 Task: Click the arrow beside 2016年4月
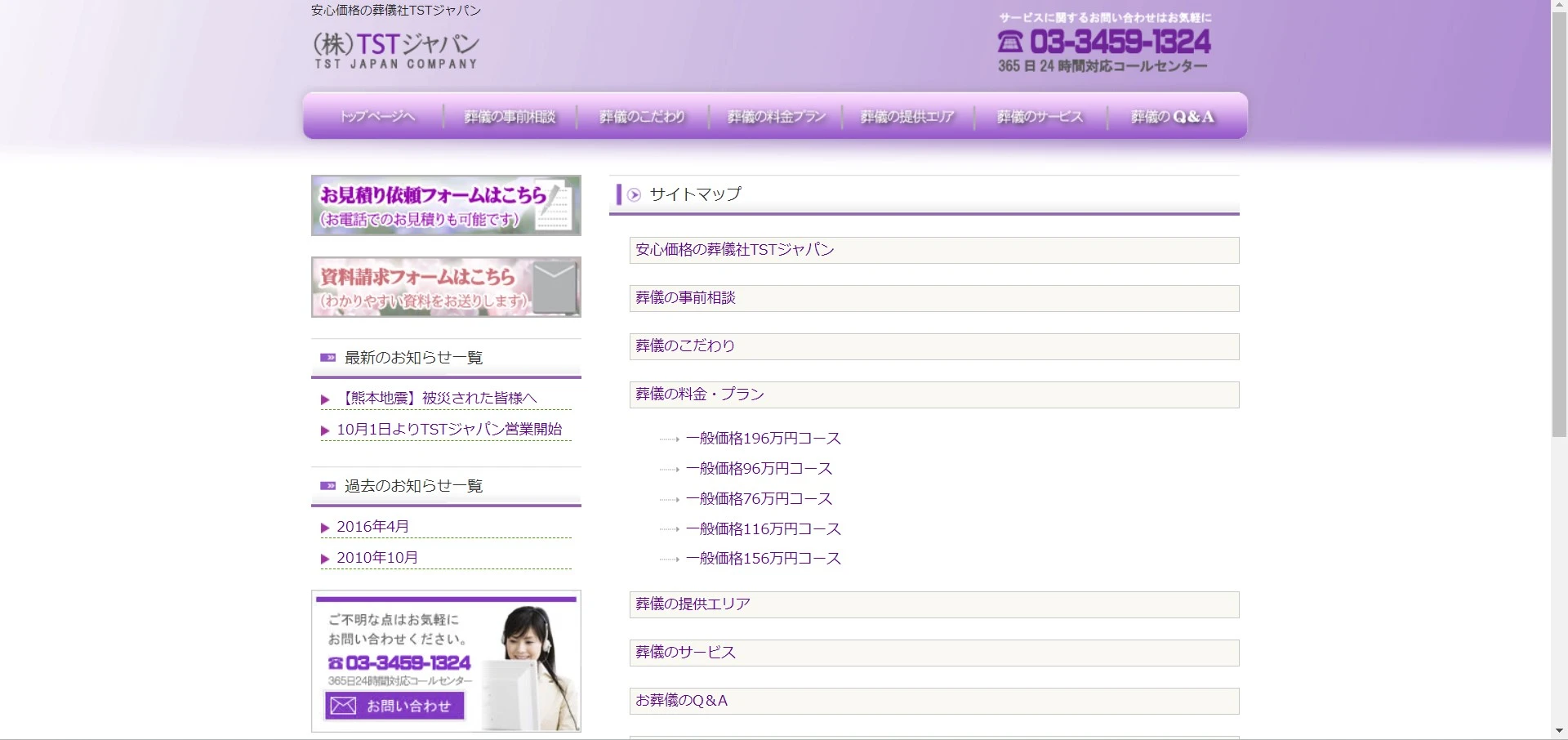[325, 528]
